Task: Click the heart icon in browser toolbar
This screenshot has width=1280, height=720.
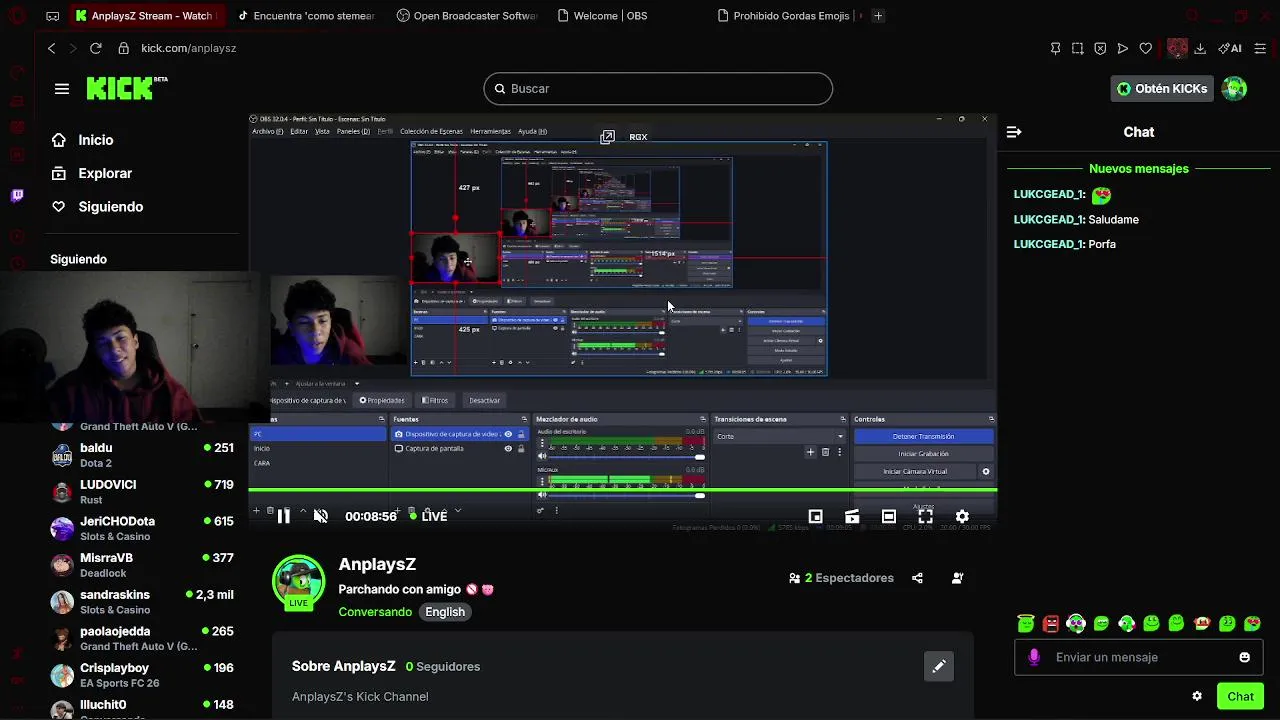Action: click(x=1146, y=48)
